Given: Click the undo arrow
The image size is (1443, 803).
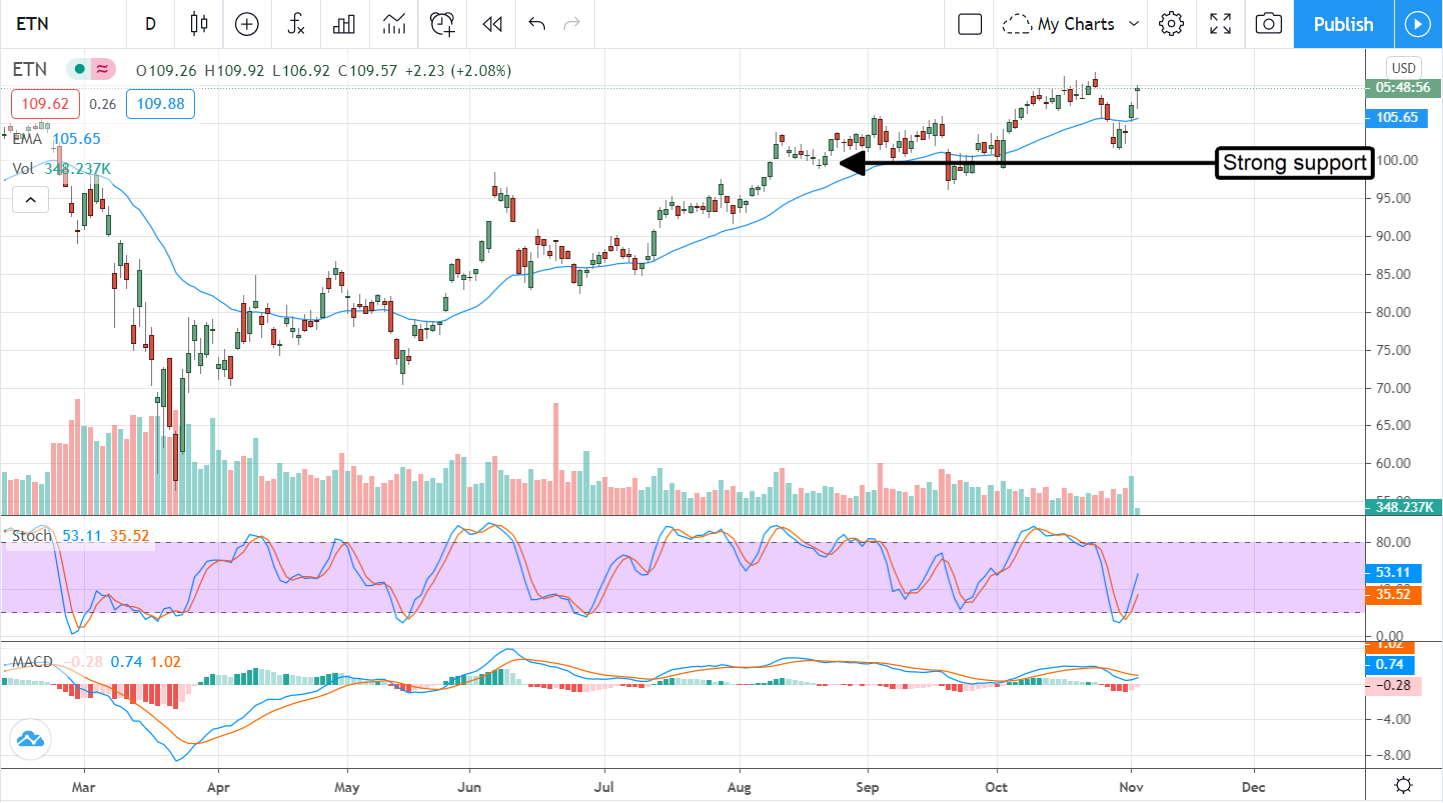Looking at the screenshot, I should pyautogui.click(x=537, y=24).
